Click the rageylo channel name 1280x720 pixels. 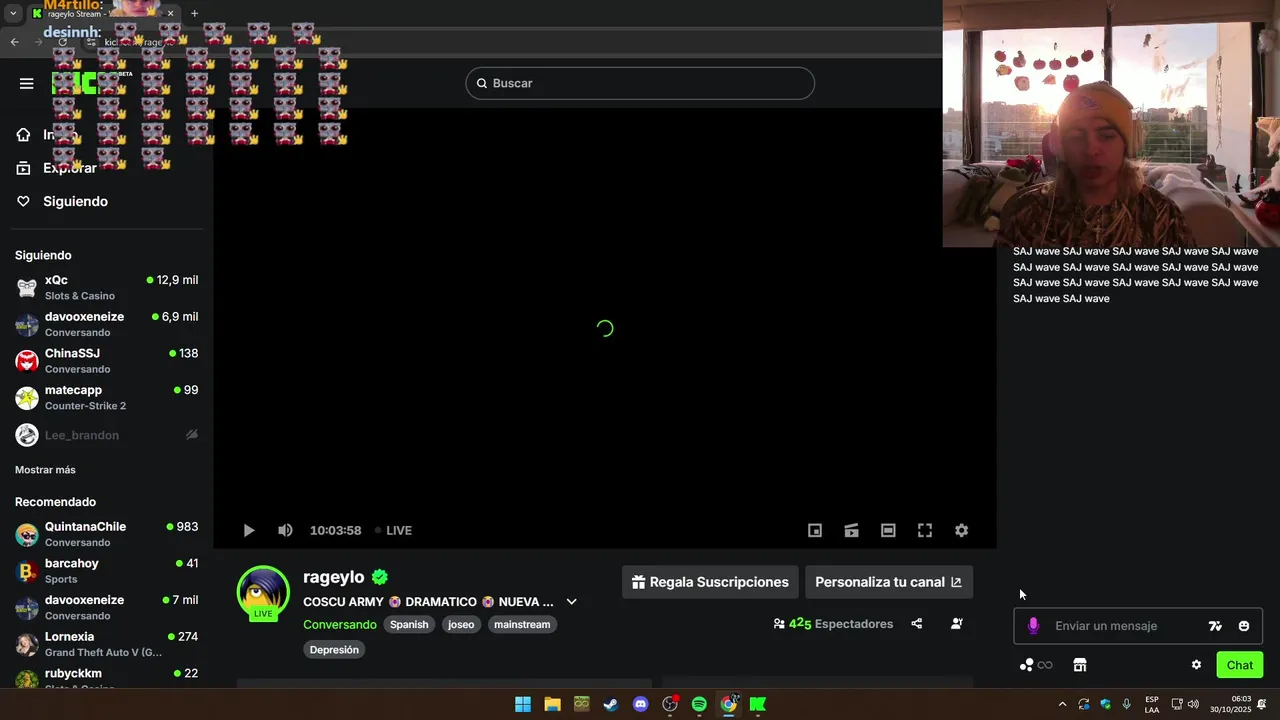(334, 577)
